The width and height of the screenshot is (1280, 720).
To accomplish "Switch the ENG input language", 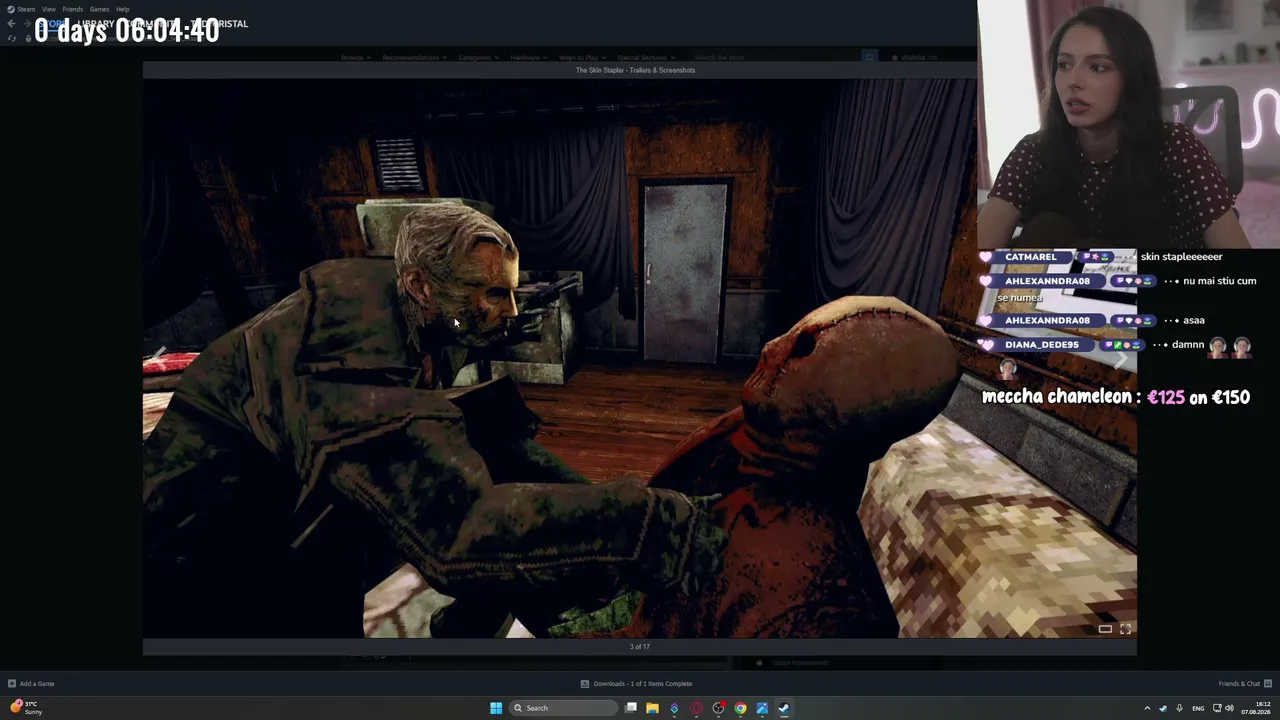I will click(1198, 709).
